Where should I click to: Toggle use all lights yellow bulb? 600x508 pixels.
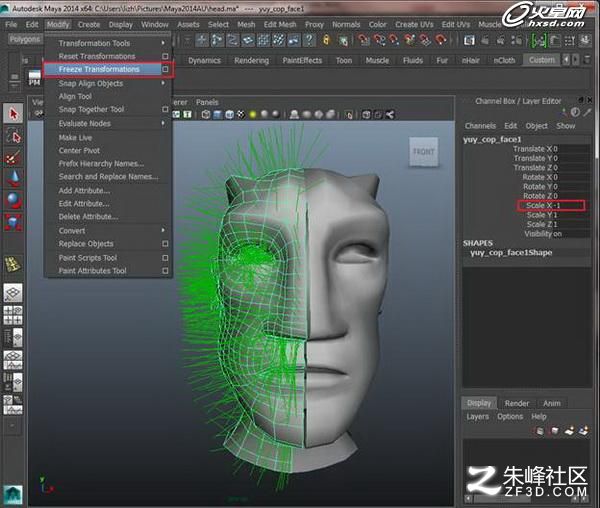tap(253, 114)
